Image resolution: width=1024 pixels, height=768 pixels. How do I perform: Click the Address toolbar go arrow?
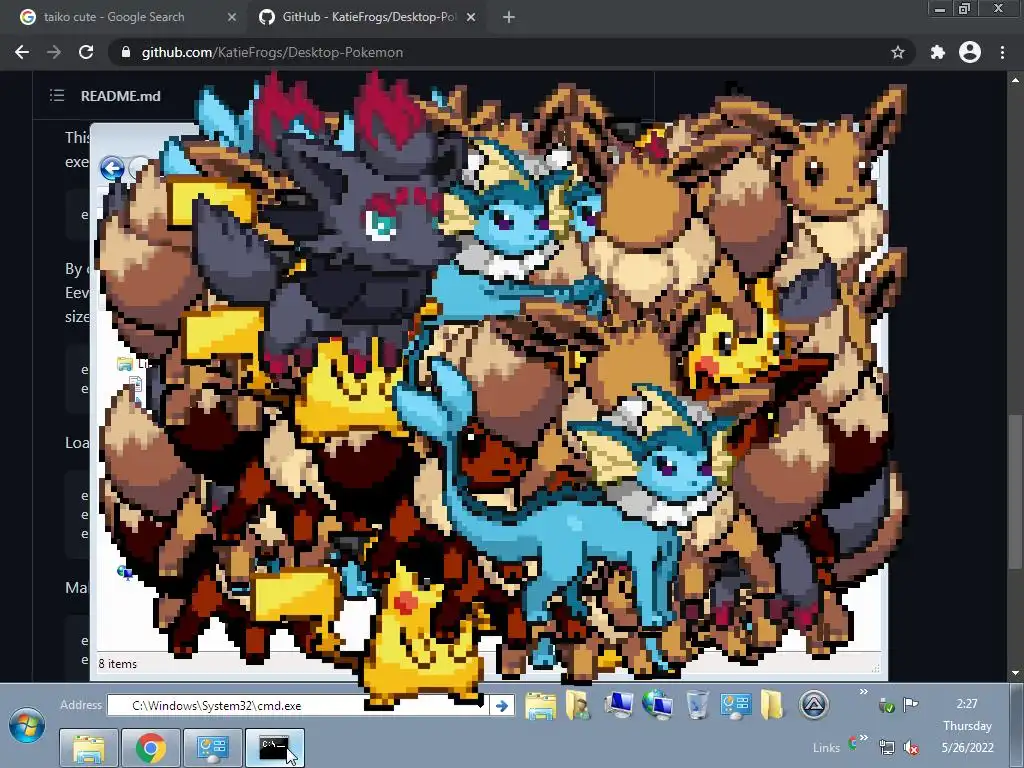[502, 705]
